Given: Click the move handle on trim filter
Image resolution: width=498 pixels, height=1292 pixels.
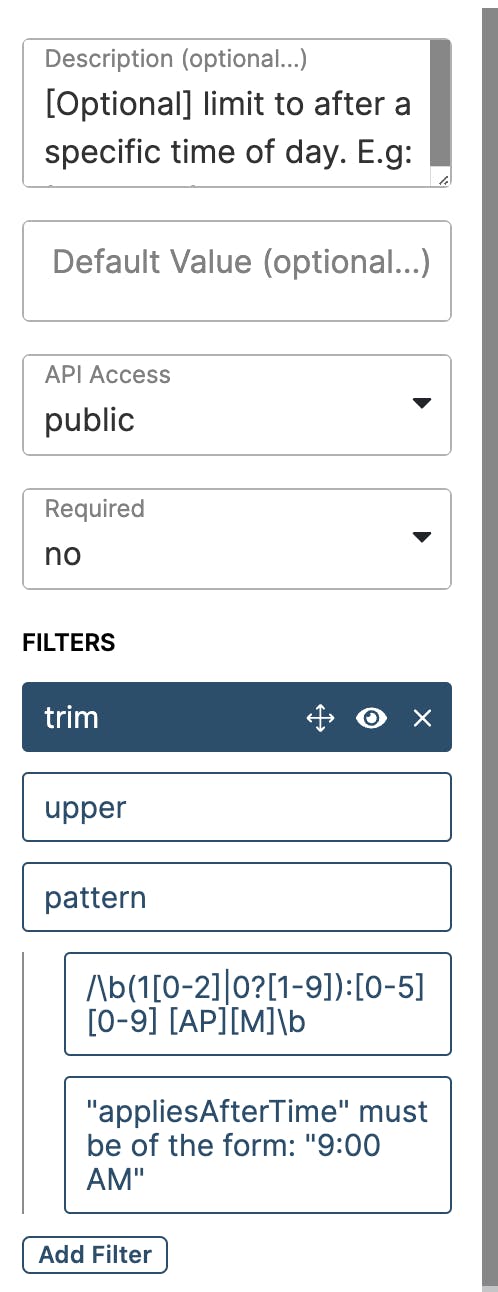Looking at the screenshot, I should pyautogui.click(x=320, y=718).
